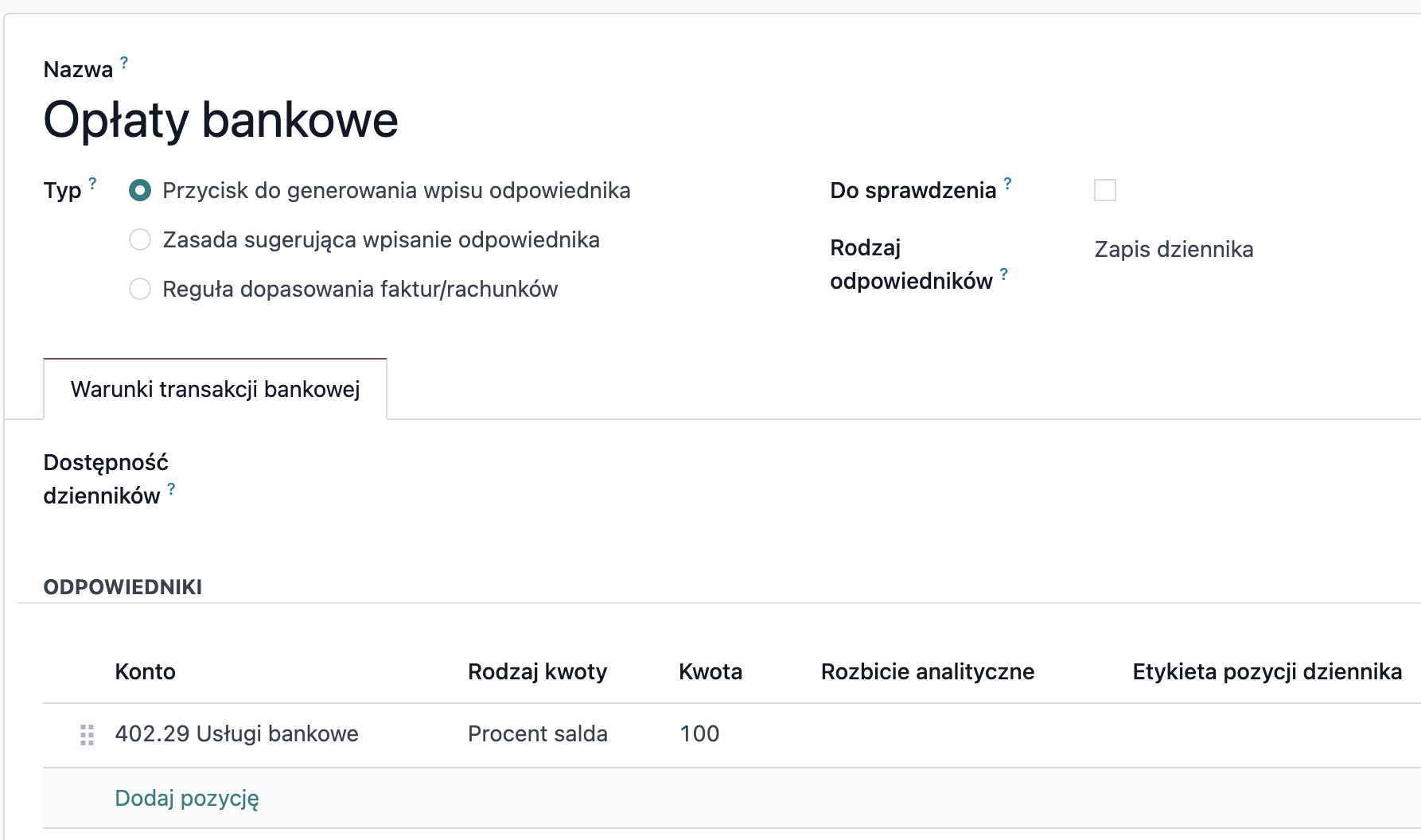Open the Zapis dziennika type dropdown
The image size is (1421, 840).
tap(1173, 250)
